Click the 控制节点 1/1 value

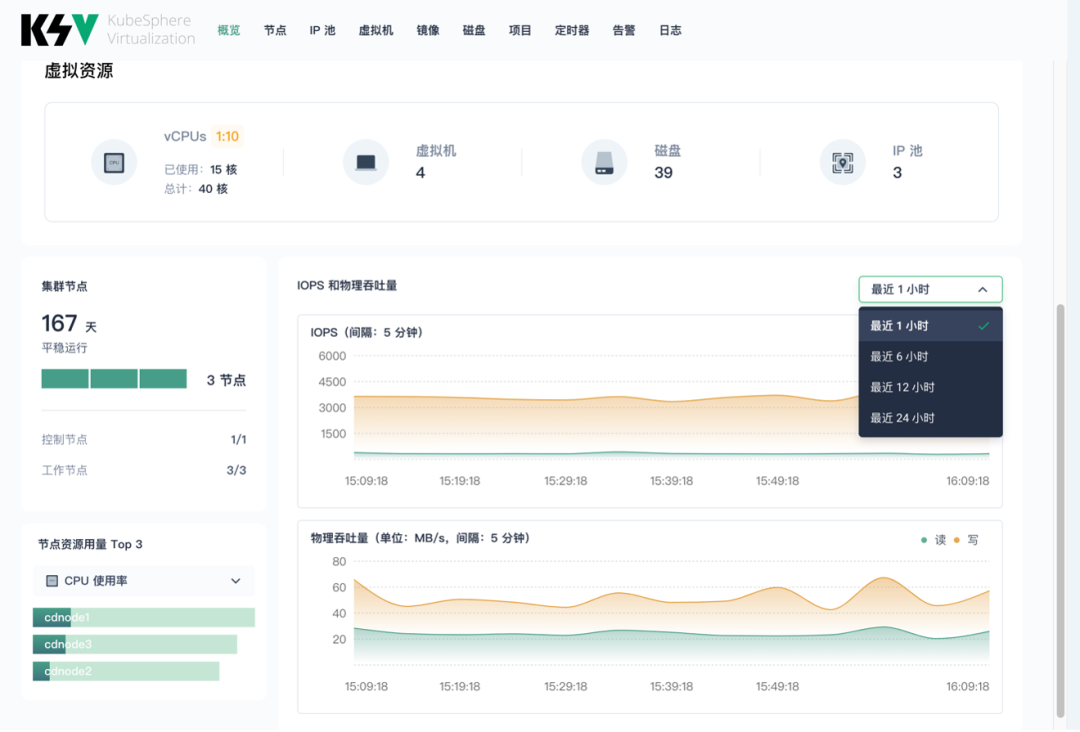[238, 439]
